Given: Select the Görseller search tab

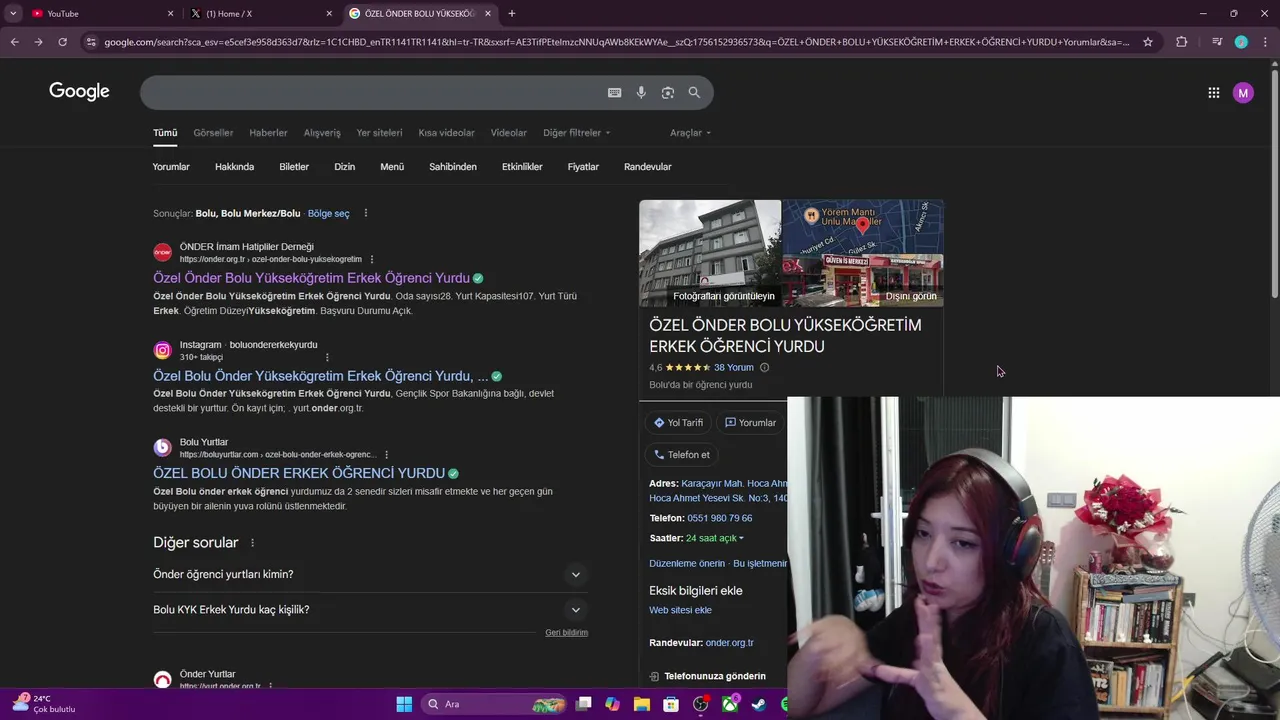Looking at the screenshot, I should coord(213,133).
